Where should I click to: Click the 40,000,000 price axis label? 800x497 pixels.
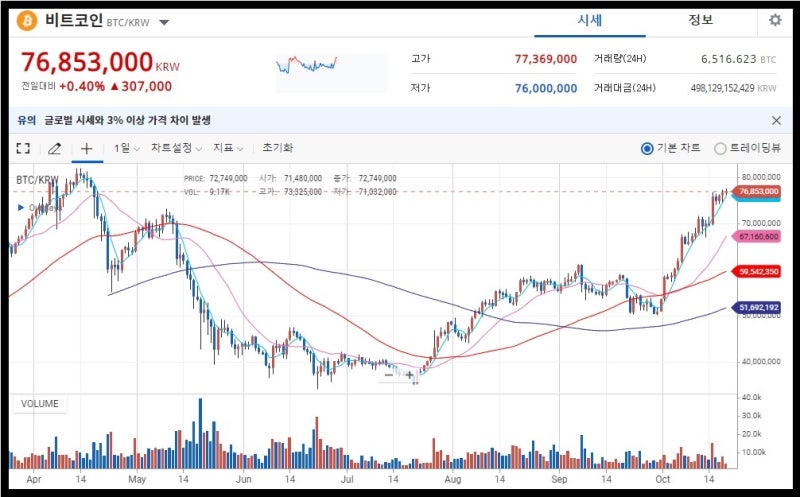click(x=761, y=362)
